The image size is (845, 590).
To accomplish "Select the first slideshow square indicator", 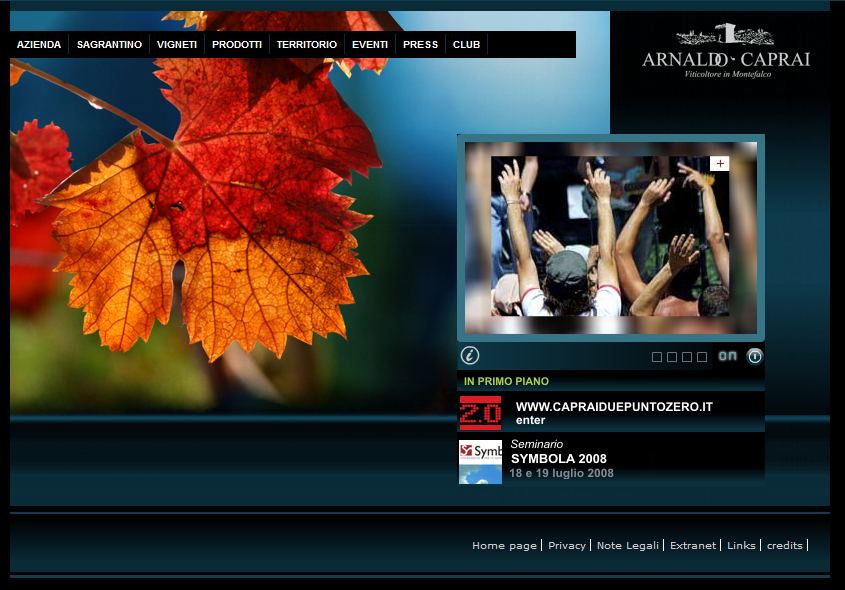I will coord(657,357).
